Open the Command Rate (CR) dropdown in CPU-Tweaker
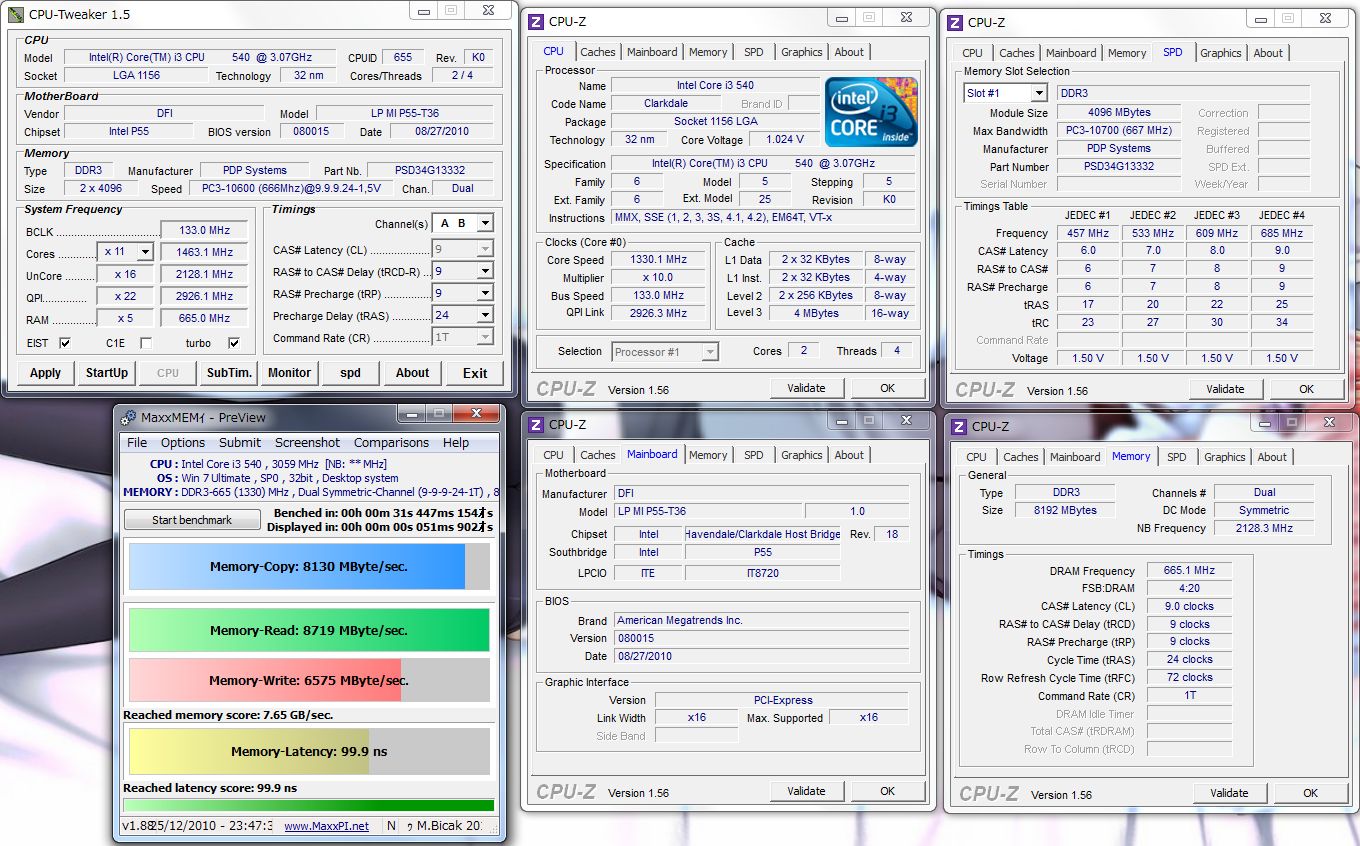 485,337
